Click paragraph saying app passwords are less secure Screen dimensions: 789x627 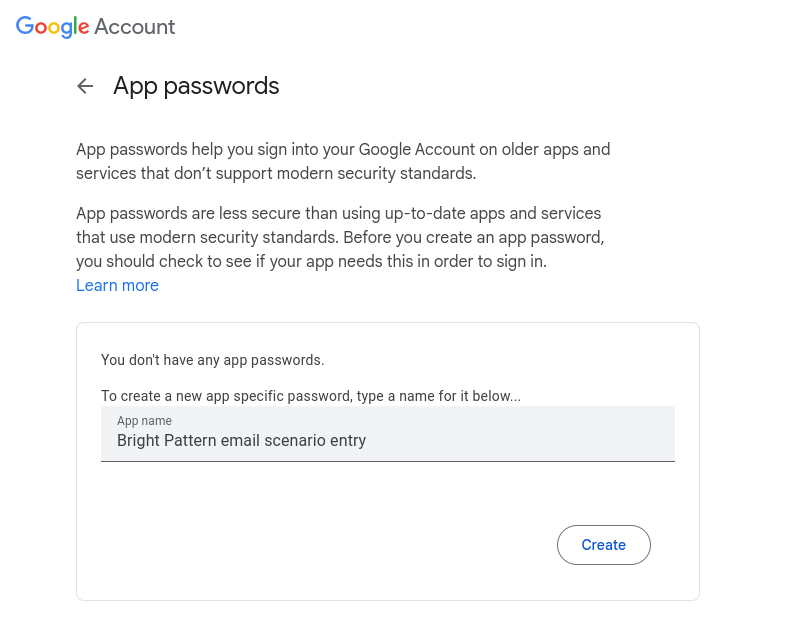click(340, 237)
